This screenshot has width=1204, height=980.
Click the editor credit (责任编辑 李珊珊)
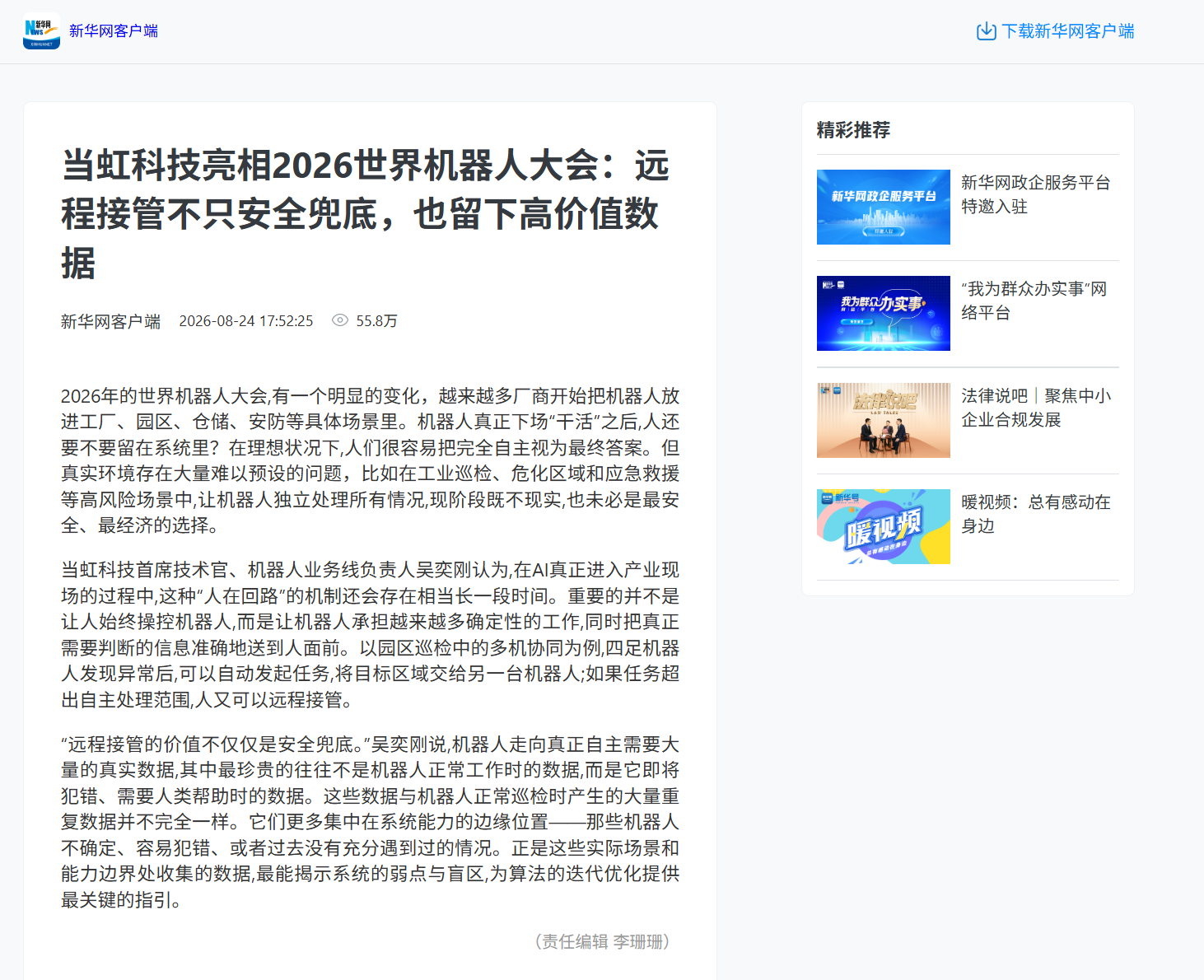coord(602,941)
